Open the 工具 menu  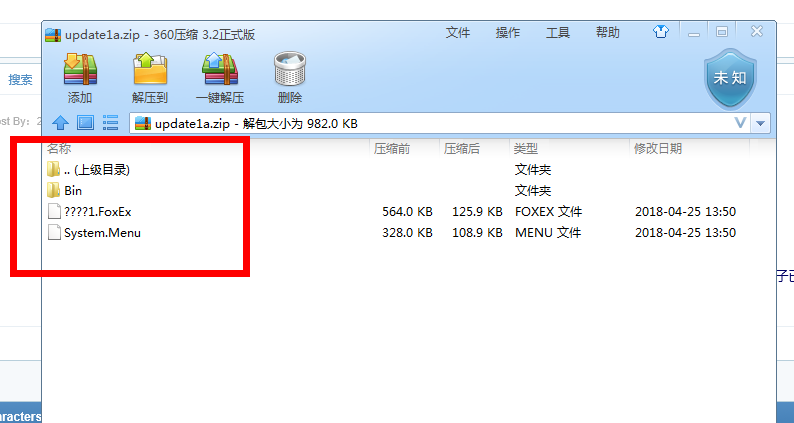pos(558,33)
